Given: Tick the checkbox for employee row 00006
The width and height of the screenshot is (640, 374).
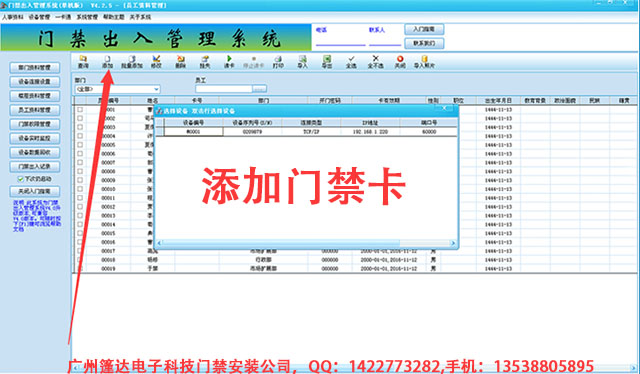Looking at the screenshot, I should click(80, 154).
